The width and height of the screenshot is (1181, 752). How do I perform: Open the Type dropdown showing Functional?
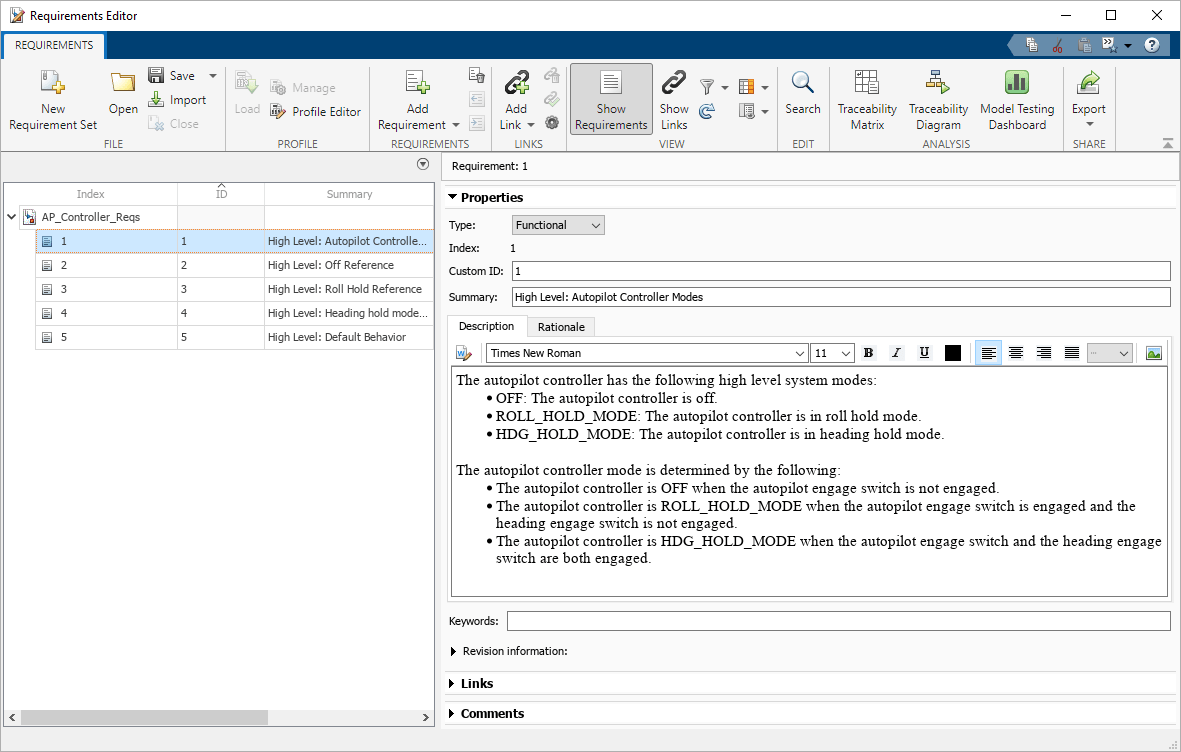click(557, 225)
